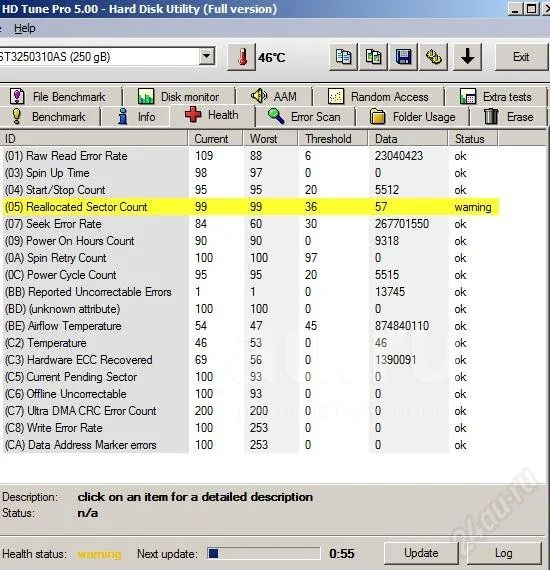Screen dimensions: 550x570
Task: Open the Help menu
Action: [24, 28]
